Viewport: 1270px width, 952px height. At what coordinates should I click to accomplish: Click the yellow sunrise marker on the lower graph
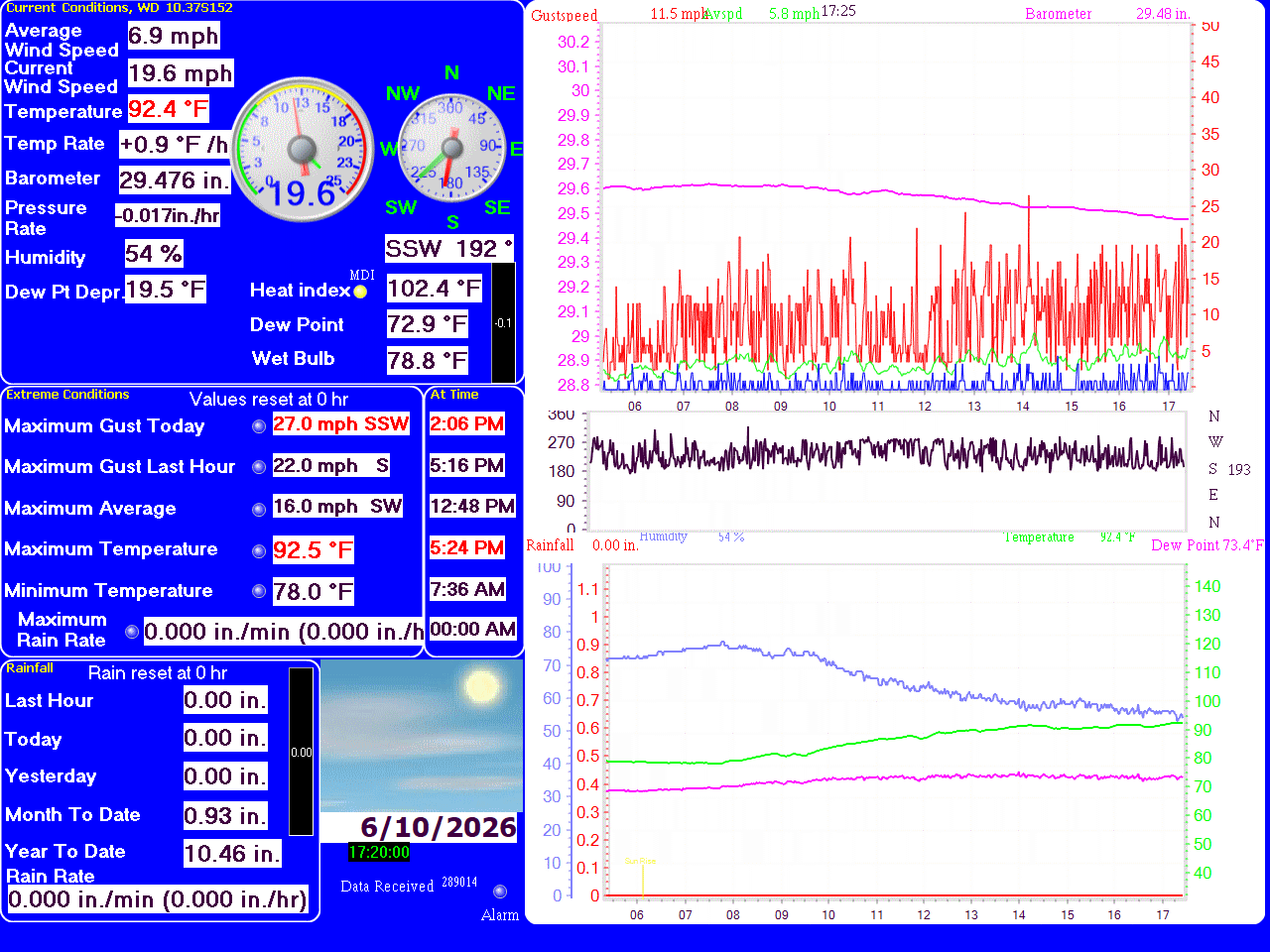(x=642, y=877)
